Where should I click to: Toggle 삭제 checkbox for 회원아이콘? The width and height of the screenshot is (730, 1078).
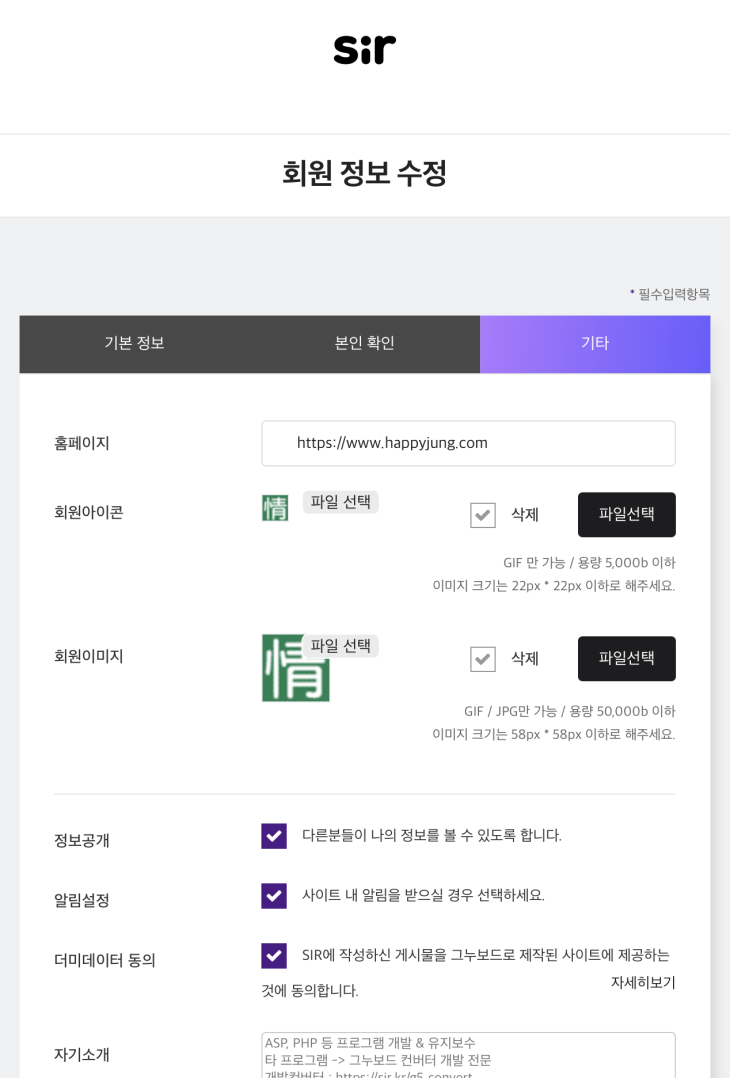[x=483, y=515]
